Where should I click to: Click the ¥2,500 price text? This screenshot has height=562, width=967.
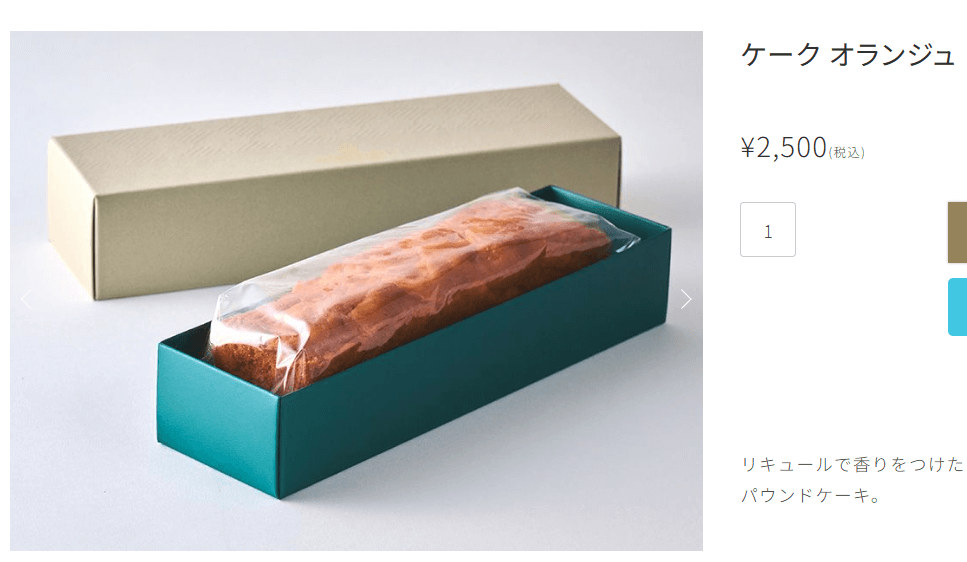pos(784,147)
